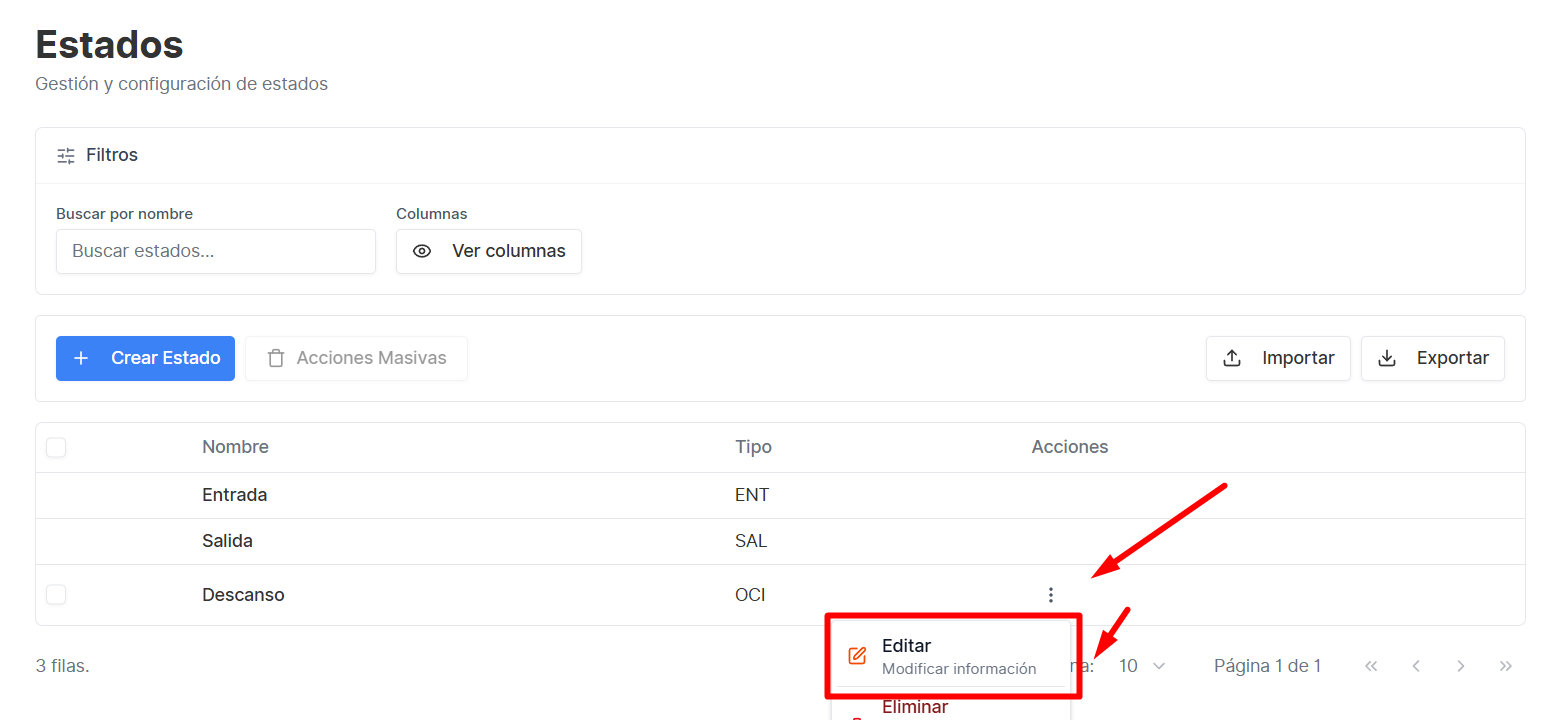Click the pencil Editar icon in menu

coord(857,656)
